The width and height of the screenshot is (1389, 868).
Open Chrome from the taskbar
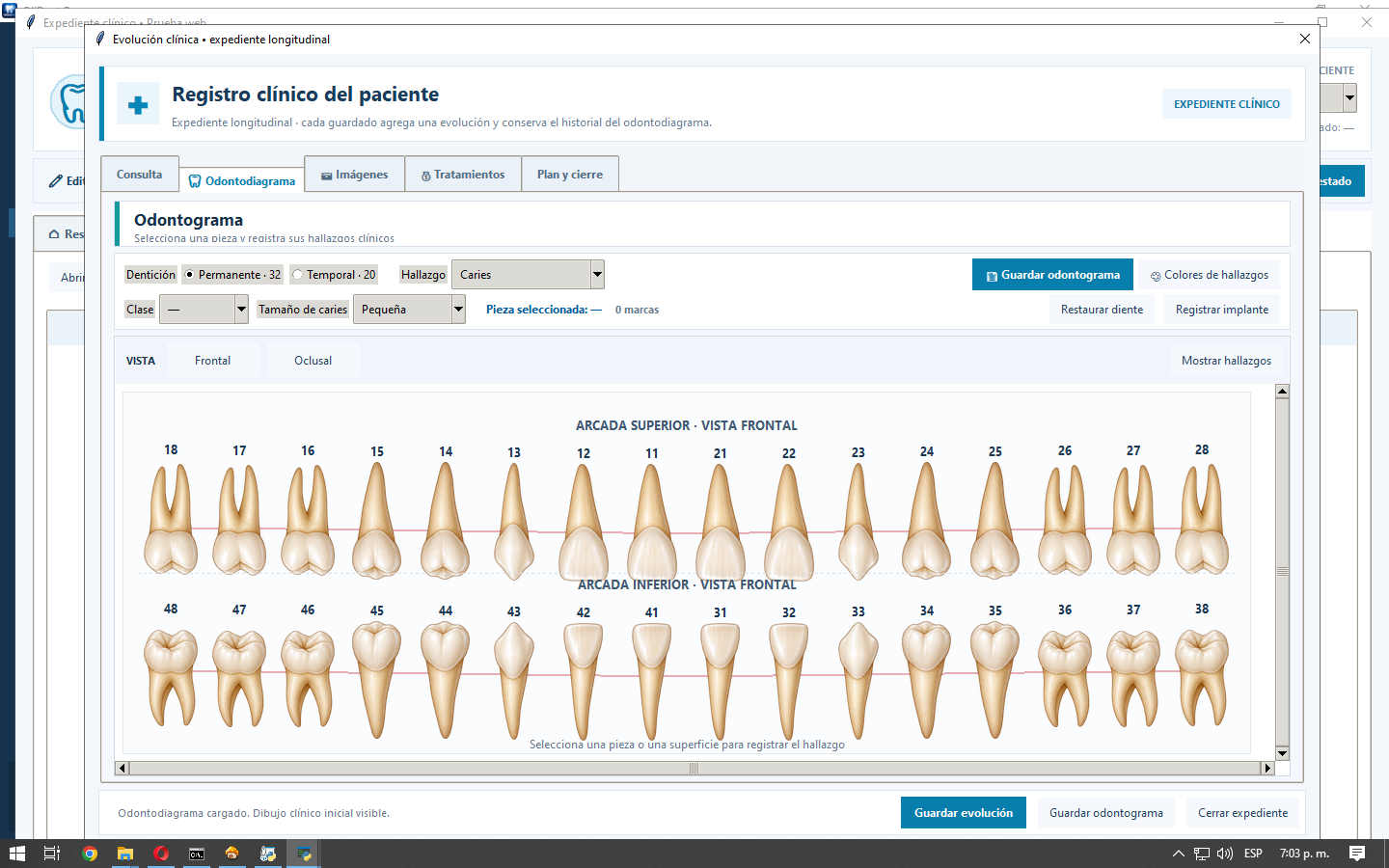90,854
